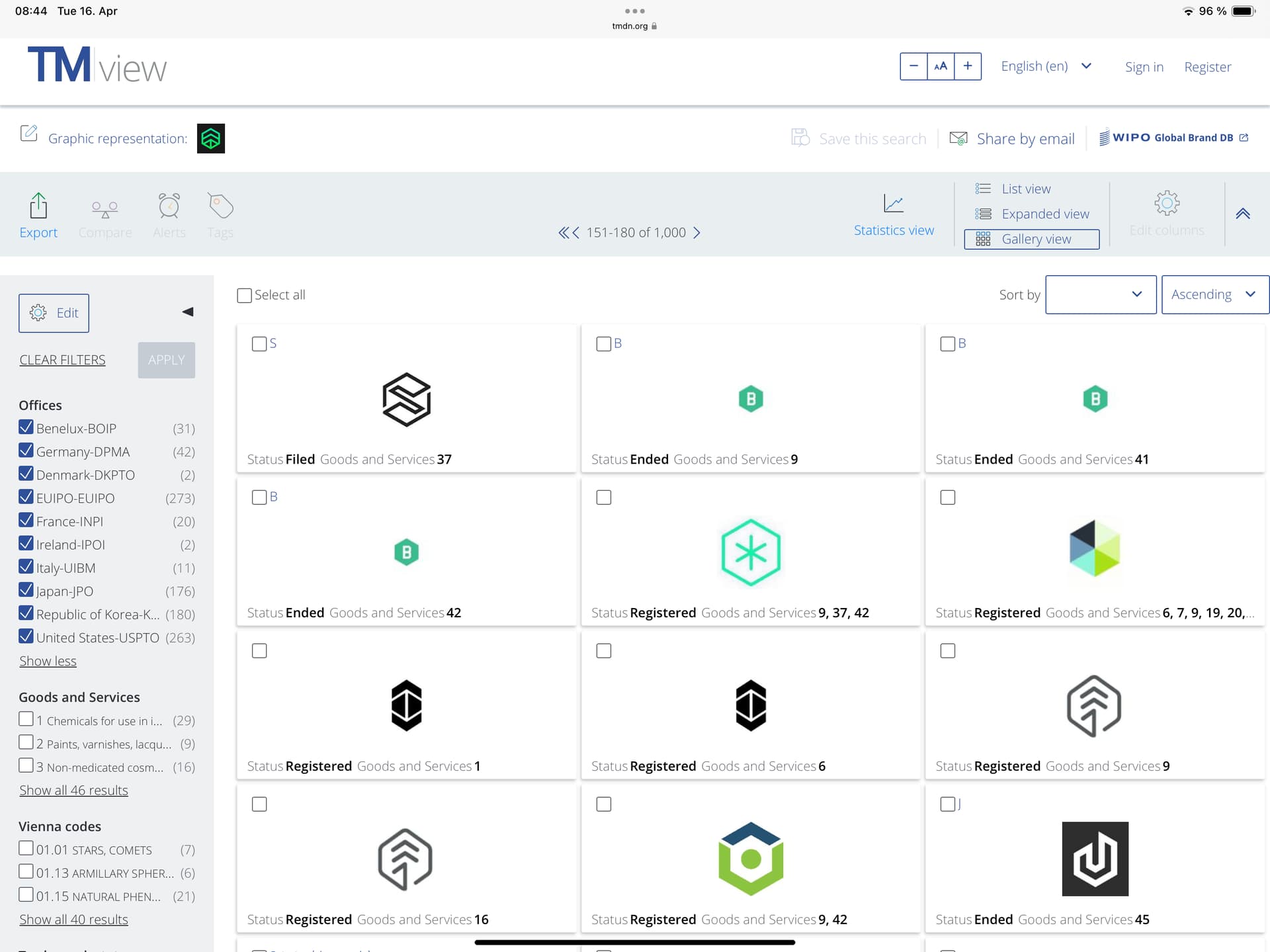Image resolution: width=1270 pixels, height=952 pixels.
Task: Uncheck Republic of Korea office filter
Action: pos(26,613)
